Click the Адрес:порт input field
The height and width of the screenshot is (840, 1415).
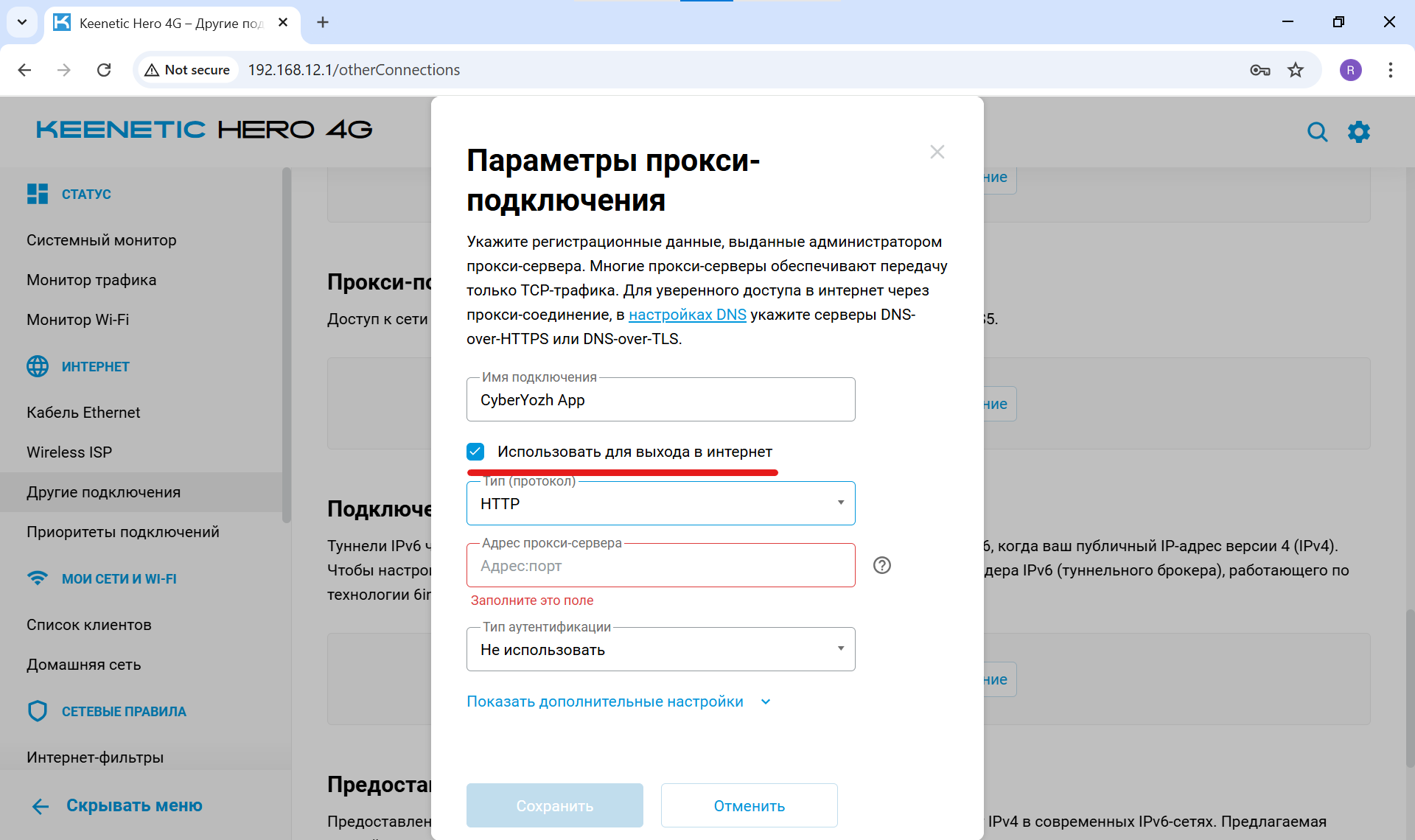coord(661,565)
